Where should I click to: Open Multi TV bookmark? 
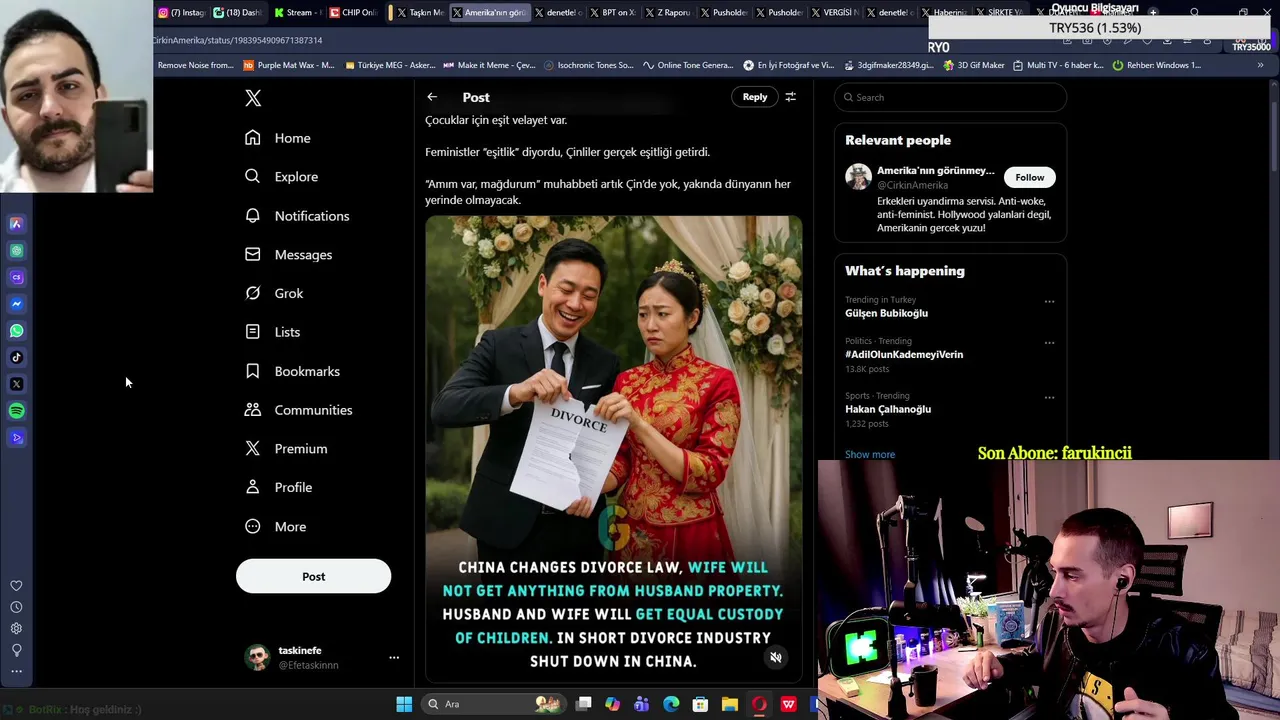(x=1058, y=65)
